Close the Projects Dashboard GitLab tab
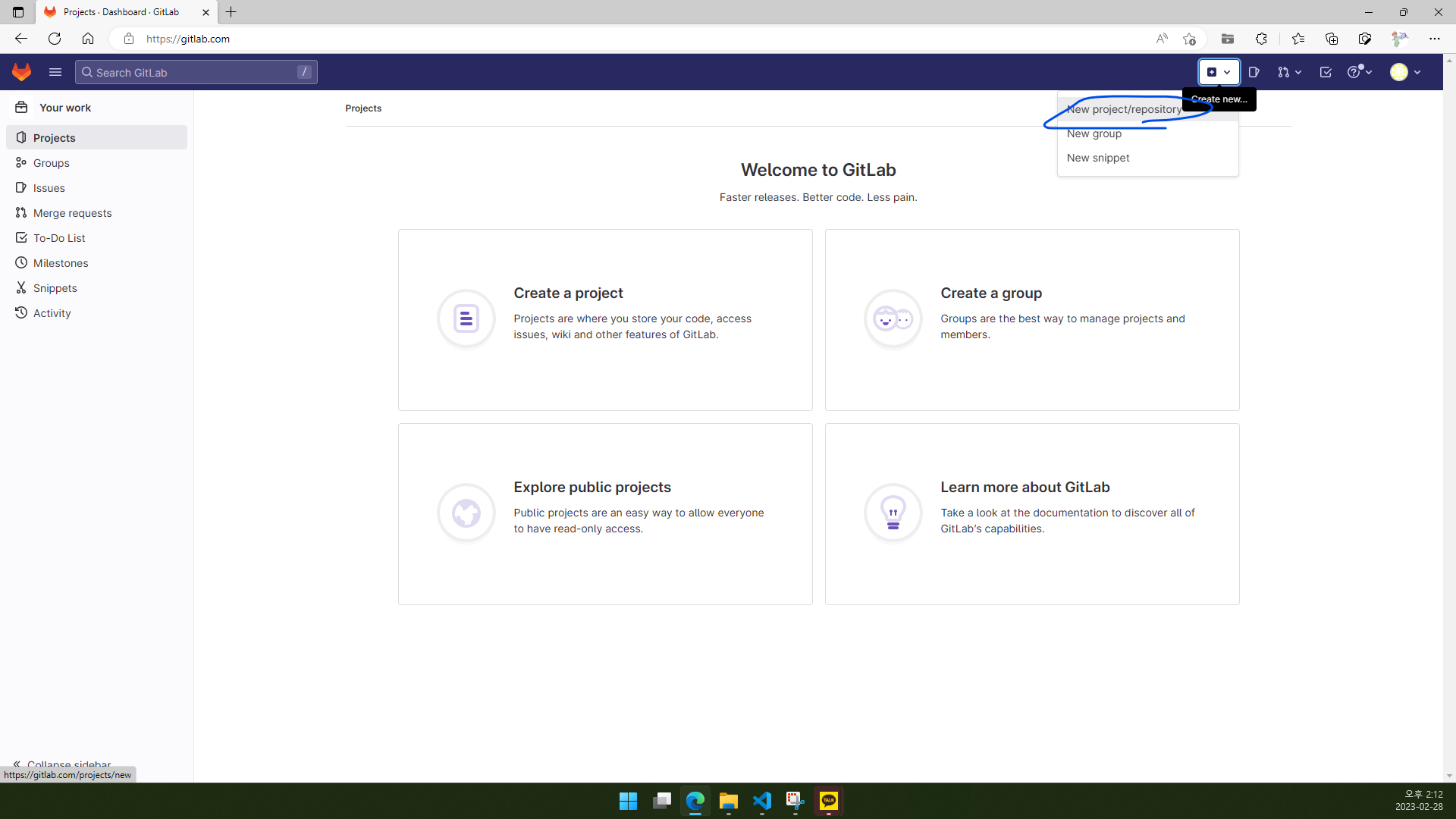This screenshot has width=1456, height=819. (x=206, y=12)
